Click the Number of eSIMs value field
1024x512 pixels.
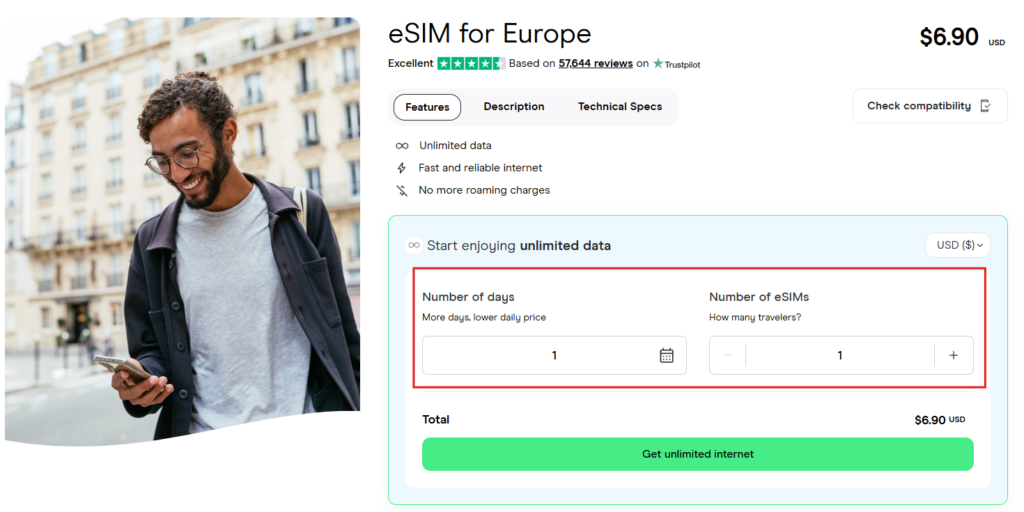(840, 355)
